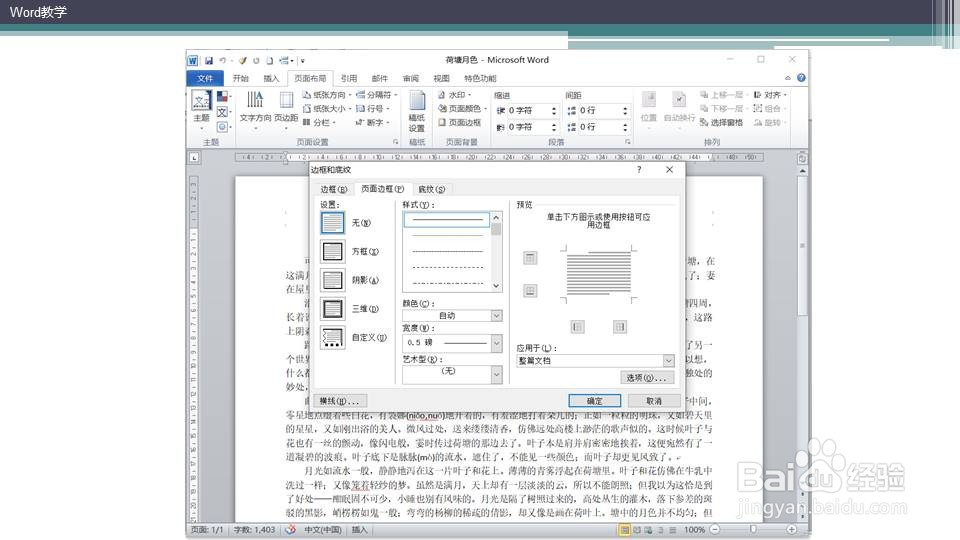Viewport: 960px width, 540px height.
Task: Click Line Numbers (行号) icon
Action: pyautogui.click(x=361, y=108)
